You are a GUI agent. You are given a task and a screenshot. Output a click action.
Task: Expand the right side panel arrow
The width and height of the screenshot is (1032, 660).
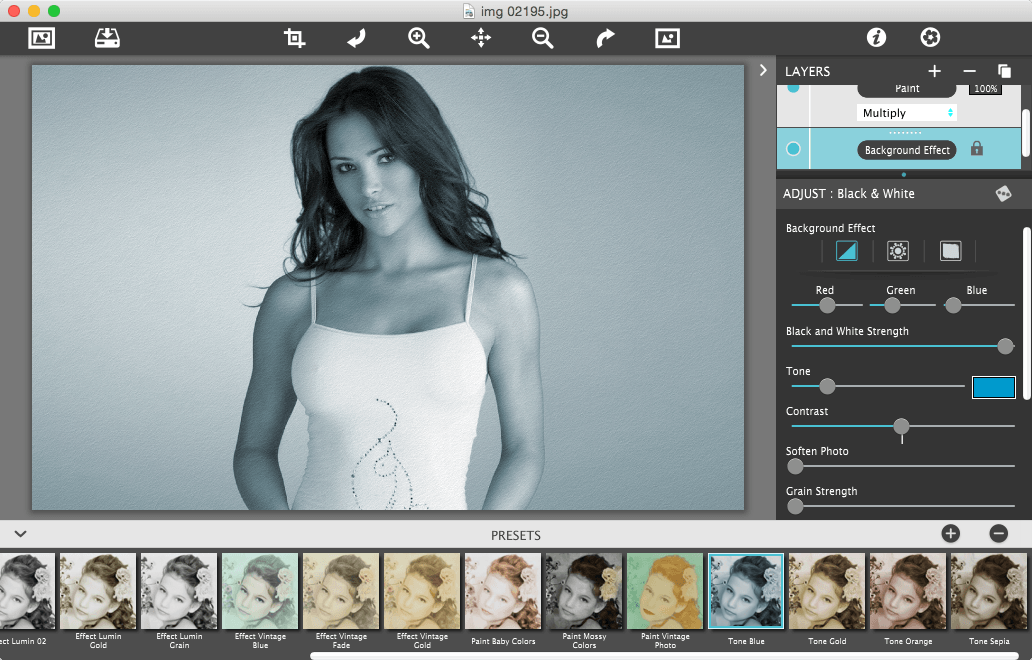[763, 70]
